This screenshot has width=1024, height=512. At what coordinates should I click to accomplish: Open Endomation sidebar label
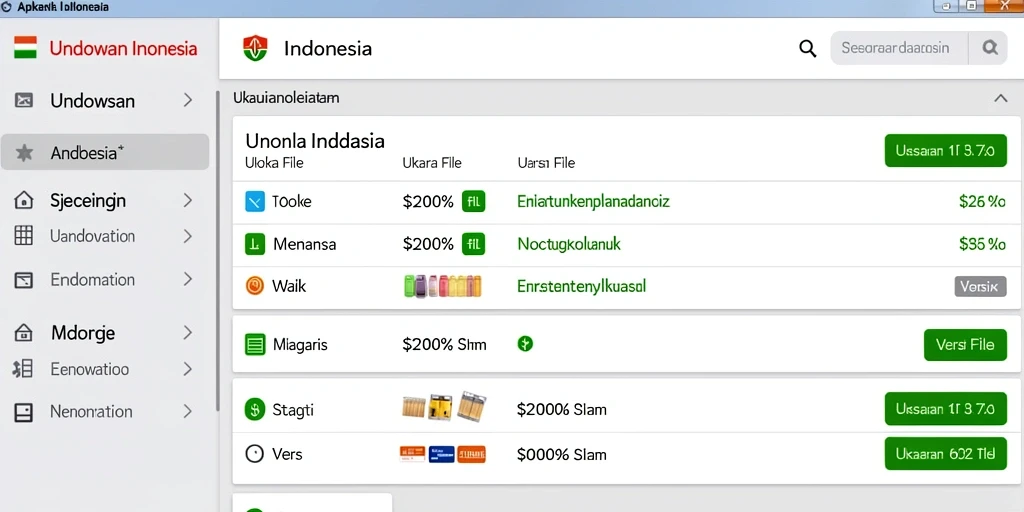(93, 280)
